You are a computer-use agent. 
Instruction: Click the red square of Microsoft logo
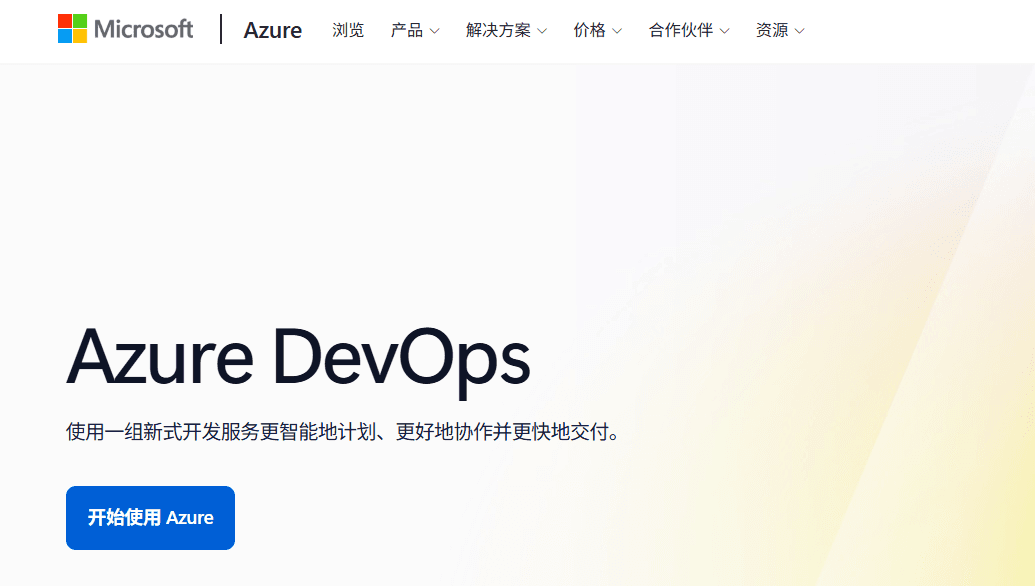coord(65,21)
